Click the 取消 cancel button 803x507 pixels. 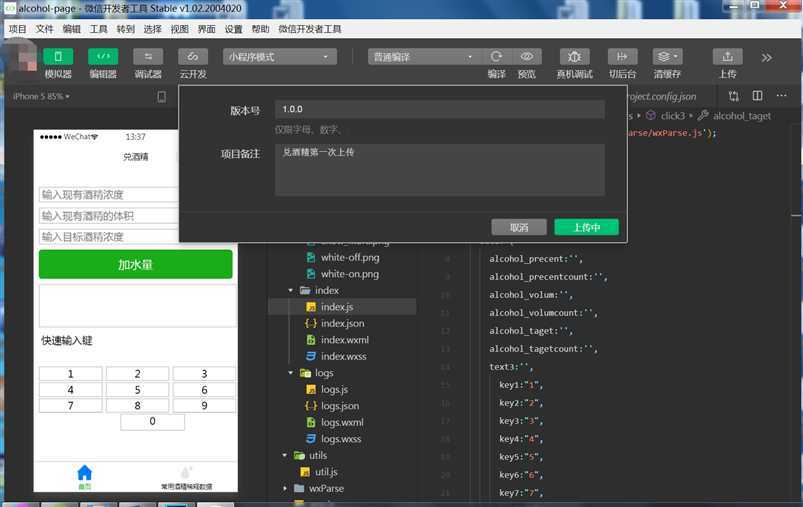[x=519, y=227]
